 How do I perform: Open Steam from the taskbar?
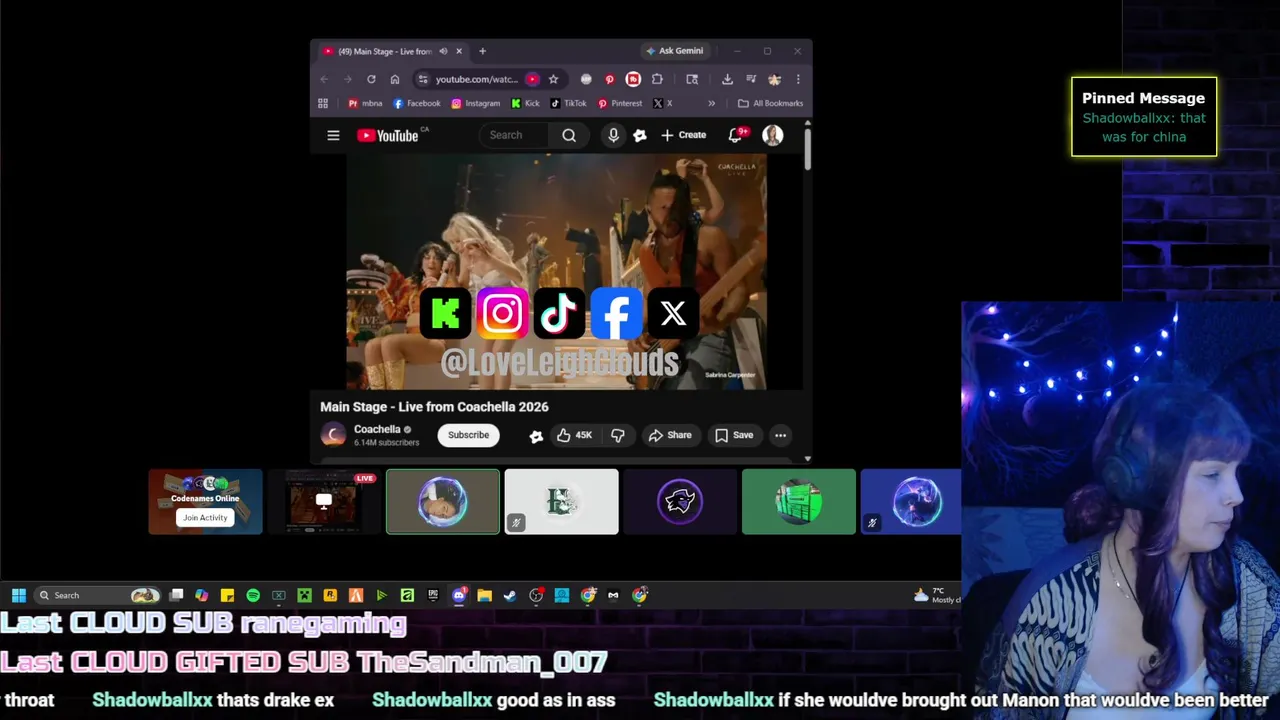click(510, 595)
